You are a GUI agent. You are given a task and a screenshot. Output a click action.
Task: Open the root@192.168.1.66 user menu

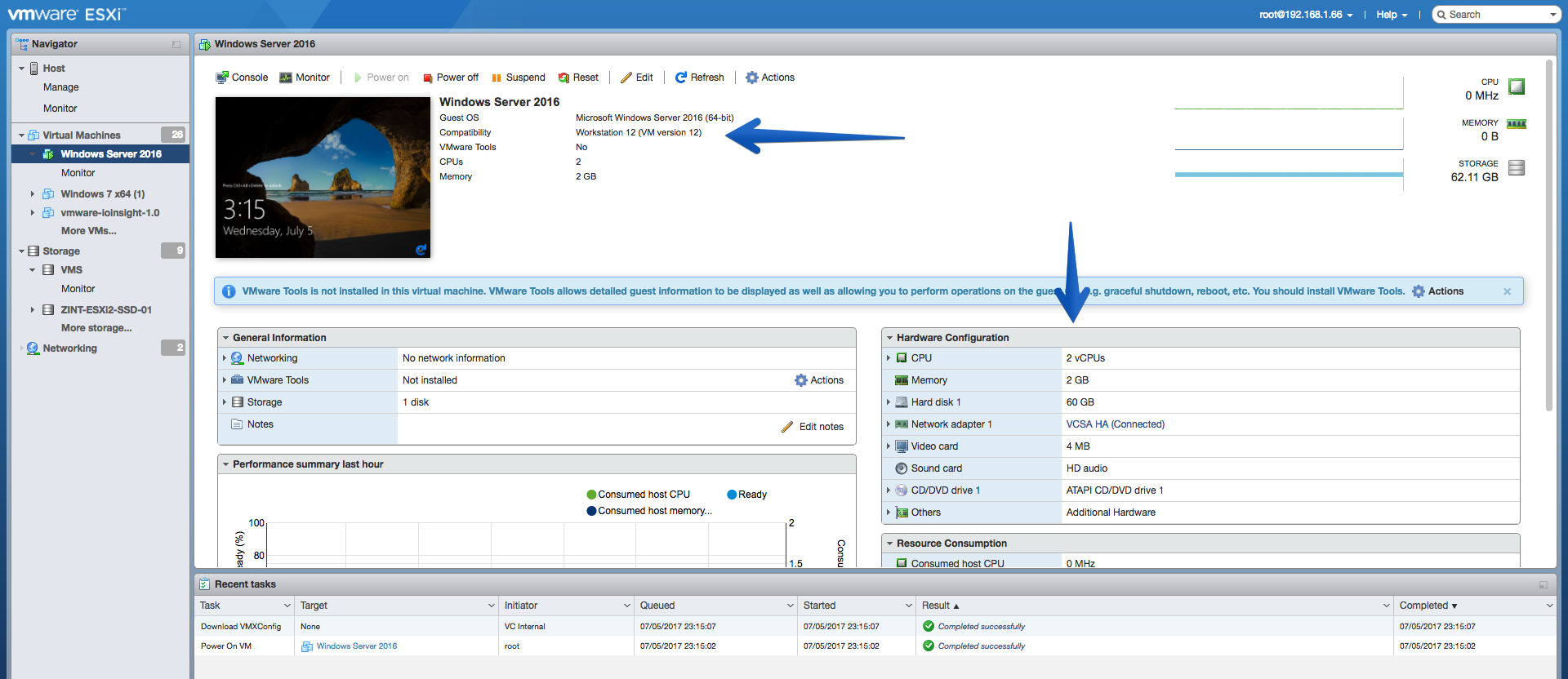tap(1306, 15)
